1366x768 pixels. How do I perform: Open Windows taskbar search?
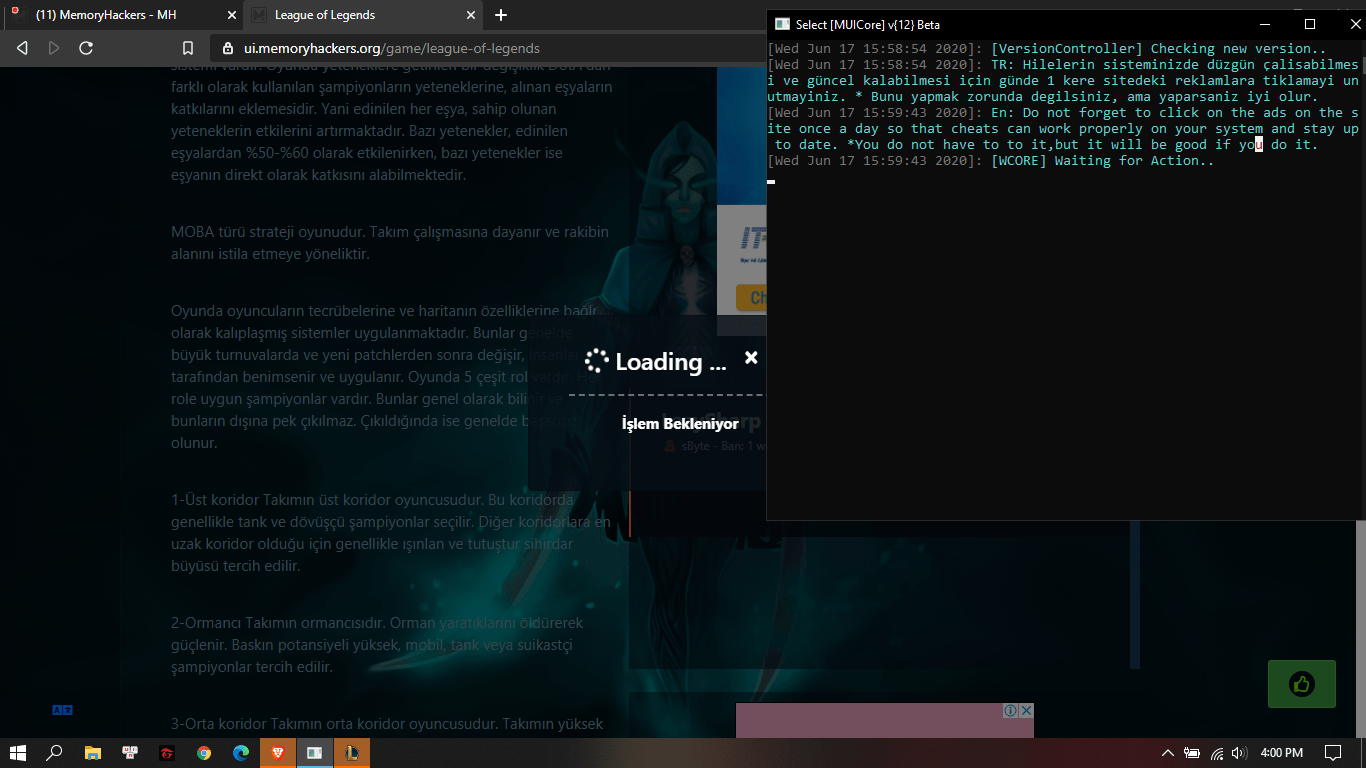click(x=55, y=752)
